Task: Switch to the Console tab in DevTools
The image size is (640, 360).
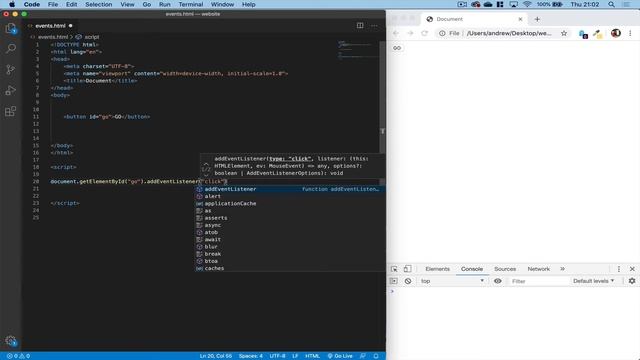Action: (x=472, y=269)
